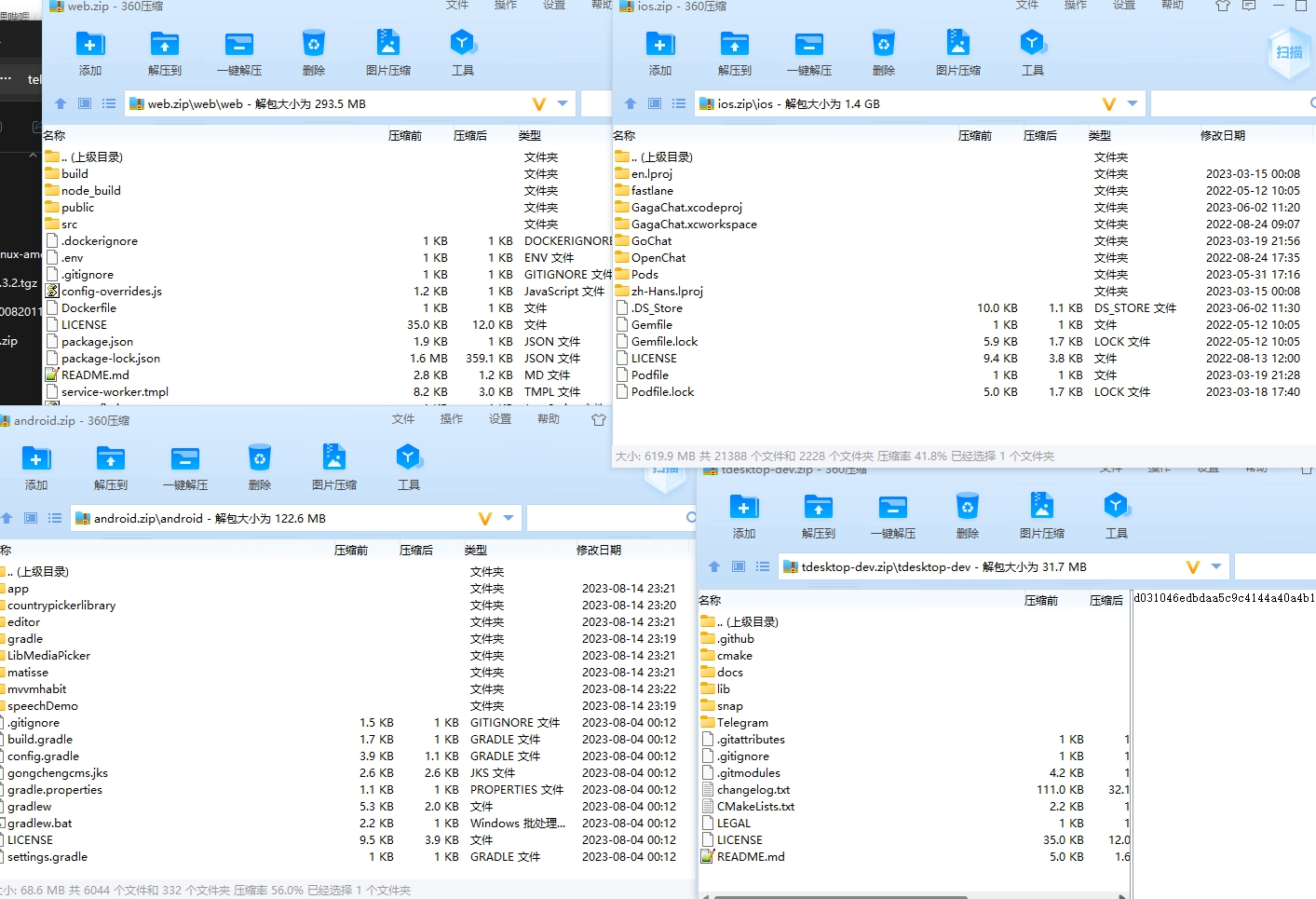Open 文件 menu in android.zip window
Image resolution: width=1316 pixels, height=899 pixels.
coord(403,419)
